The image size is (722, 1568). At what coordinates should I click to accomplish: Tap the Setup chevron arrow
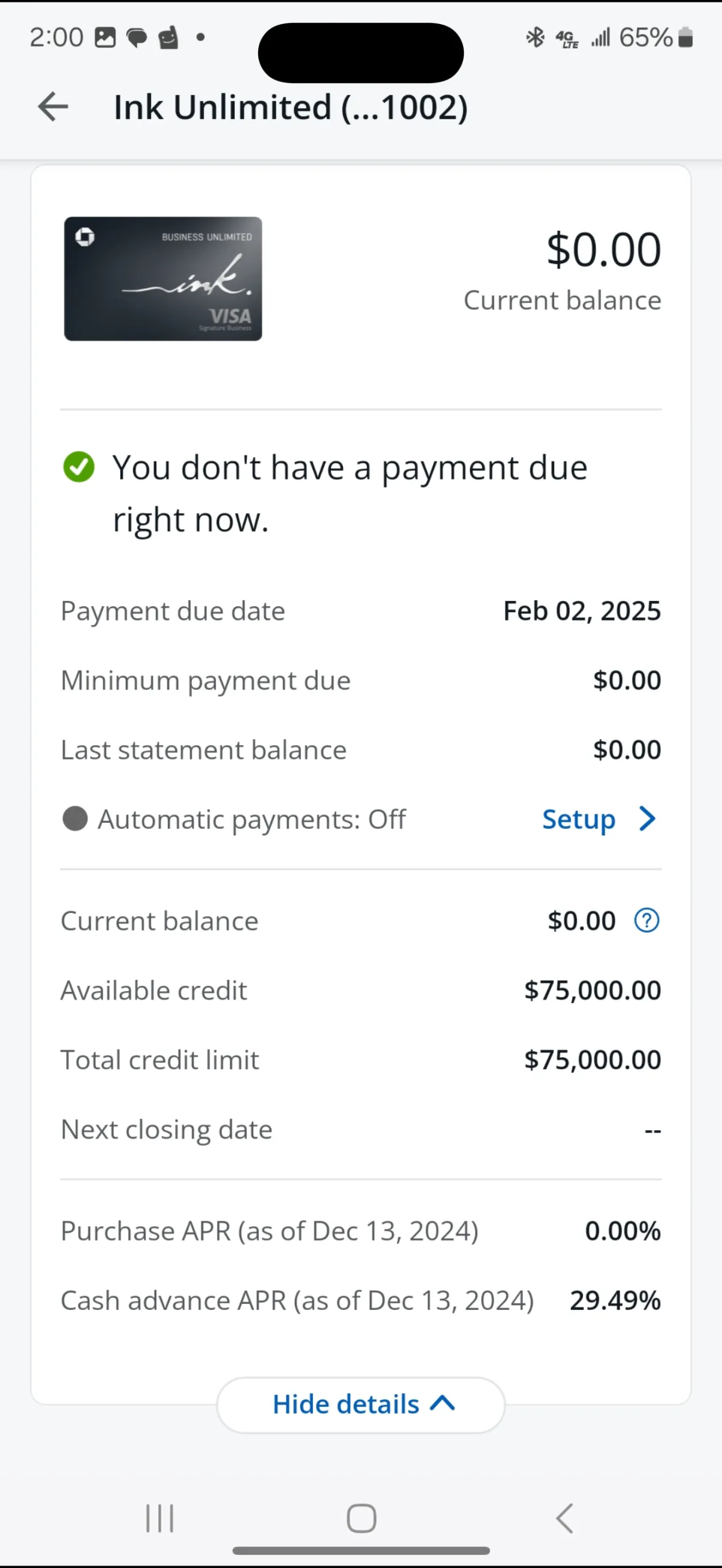tap(648, 819)
